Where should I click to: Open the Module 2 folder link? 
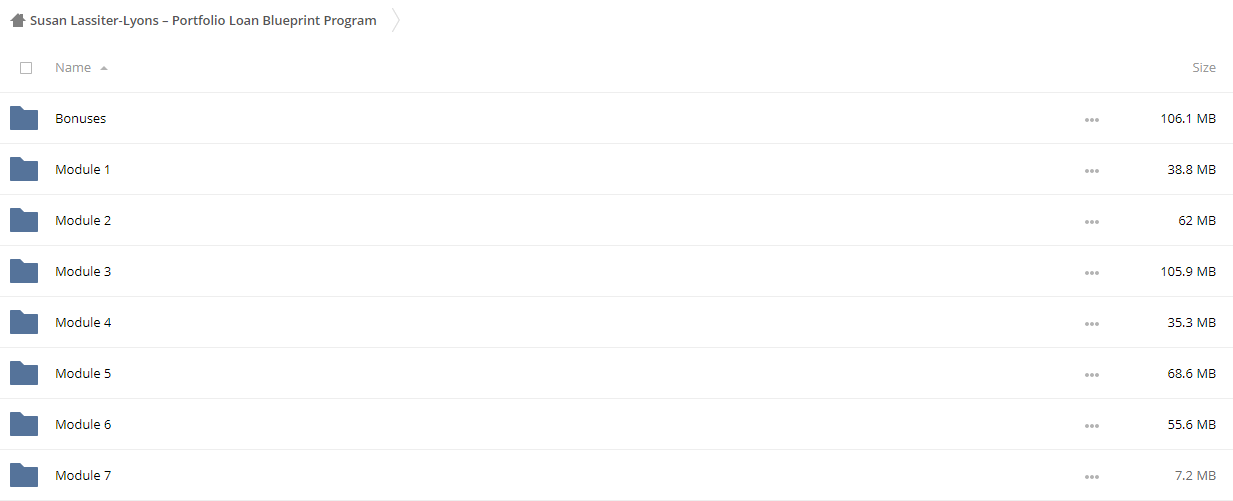pos(83,220)
